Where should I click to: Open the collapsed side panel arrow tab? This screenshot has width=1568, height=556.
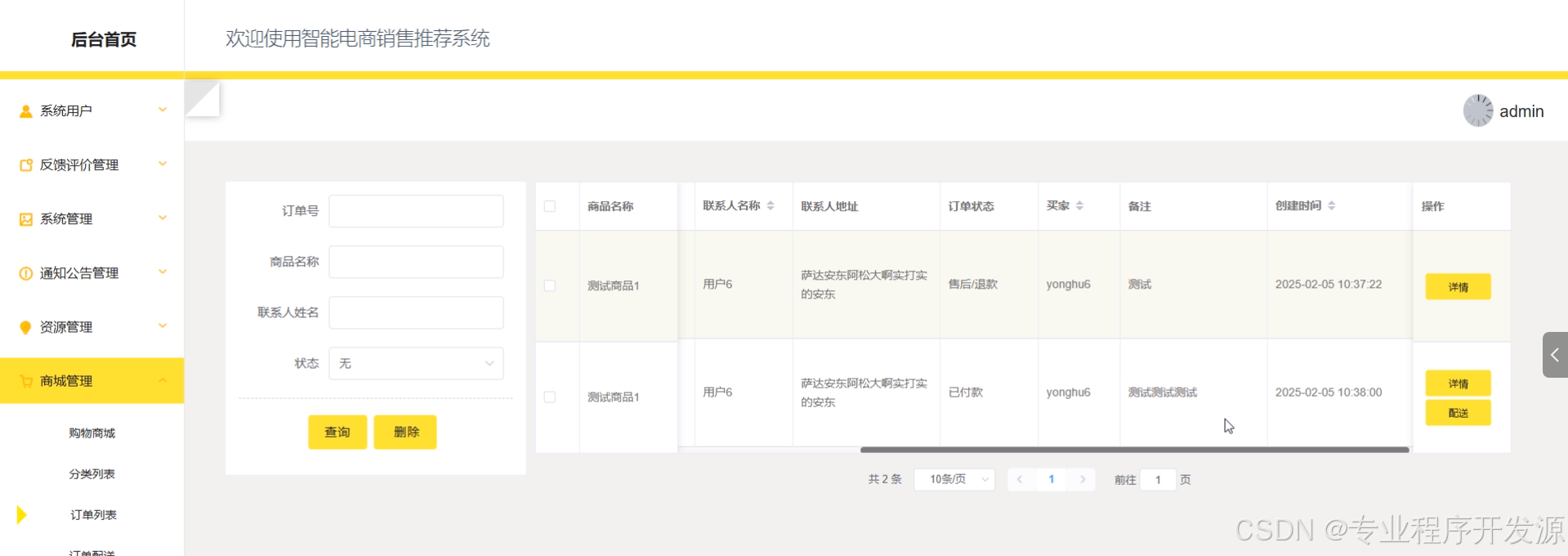pos(1555,355)
